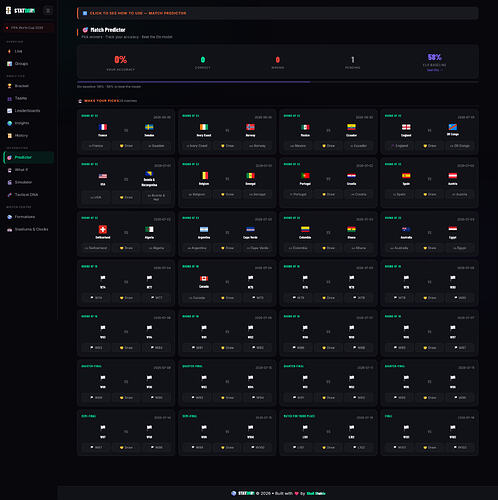Screen dimensions: 498x500
Task: Open the Leaderboards sidebar icon
Action: tap(10, 111)
